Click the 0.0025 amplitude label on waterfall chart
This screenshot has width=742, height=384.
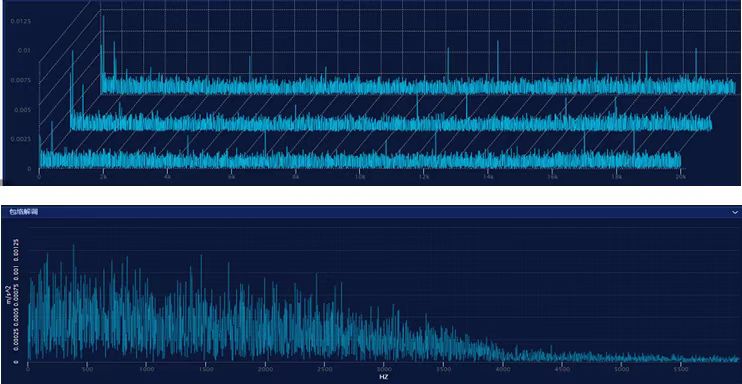click(x=22, y=139)
